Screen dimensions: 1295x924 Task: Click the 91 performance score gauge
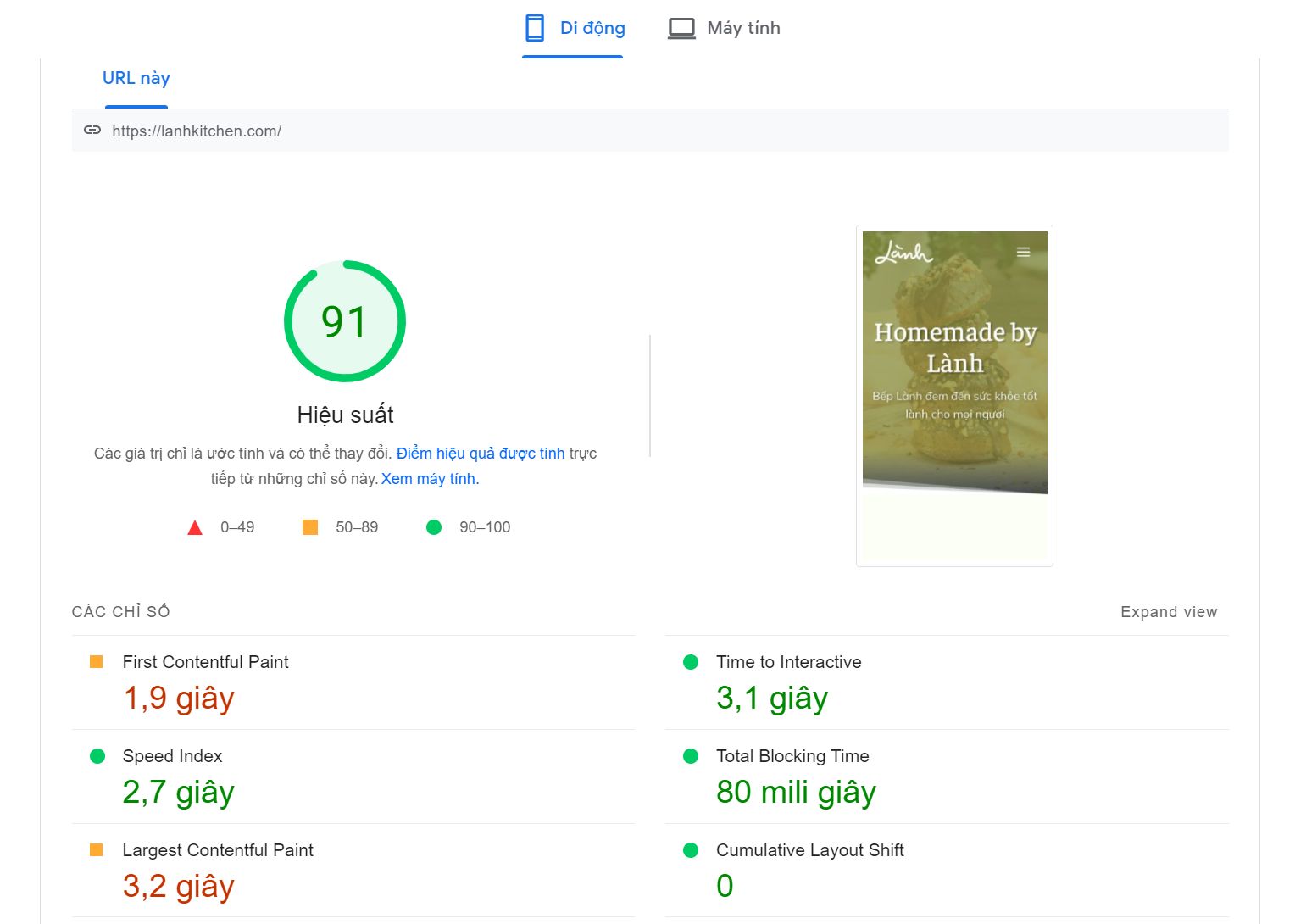345,321
